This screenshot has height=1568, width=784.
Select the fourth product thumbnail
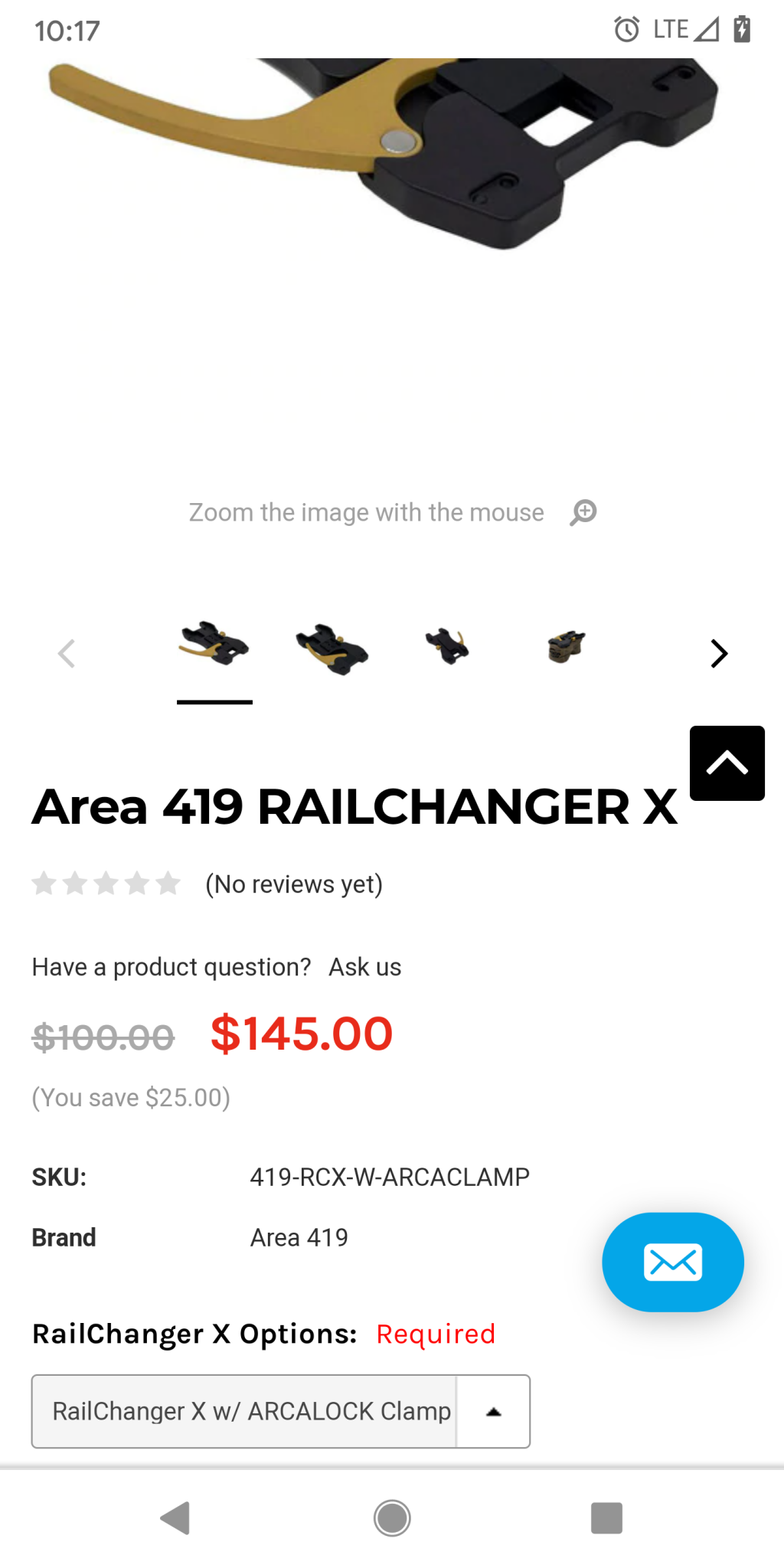[567, 646]
